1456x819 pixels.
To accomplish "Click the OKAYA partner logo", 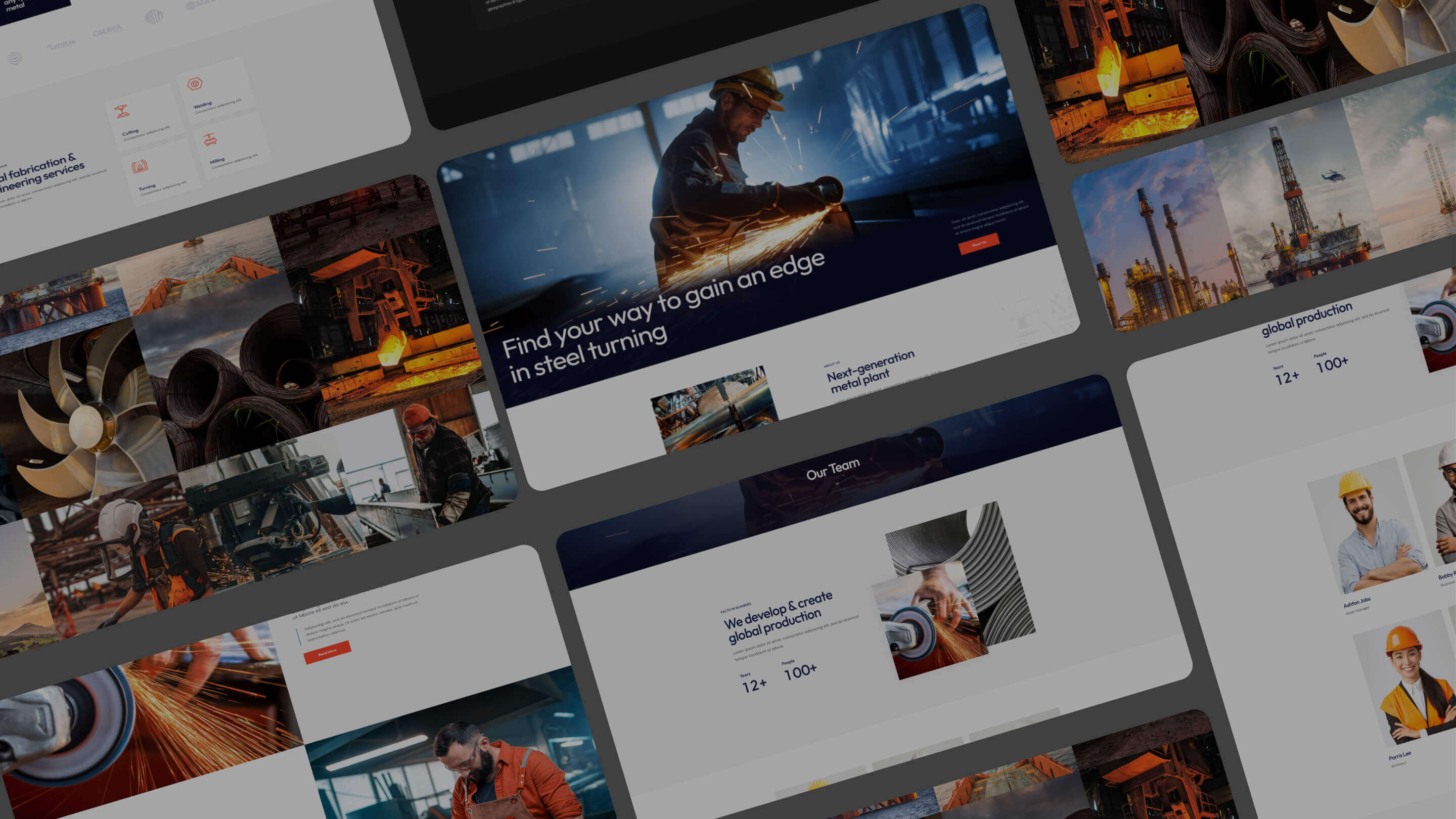I will click(x=107, y=31).
